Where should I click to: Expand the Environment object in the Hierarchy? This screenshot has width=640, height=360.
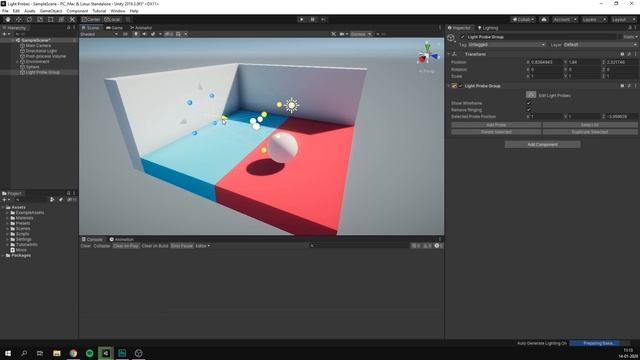(x=18, y=62)
